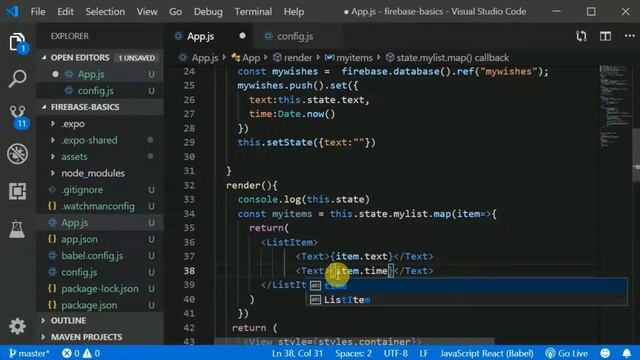Open the File menu
Viewport: 640px width, 360px height.
tap(38, 11)
